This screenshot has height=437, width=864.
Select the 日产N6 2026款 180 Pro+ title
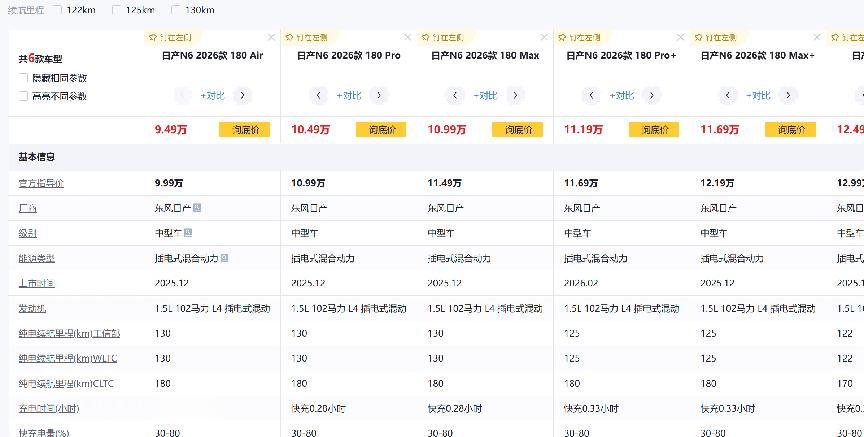tap(622, 56)
